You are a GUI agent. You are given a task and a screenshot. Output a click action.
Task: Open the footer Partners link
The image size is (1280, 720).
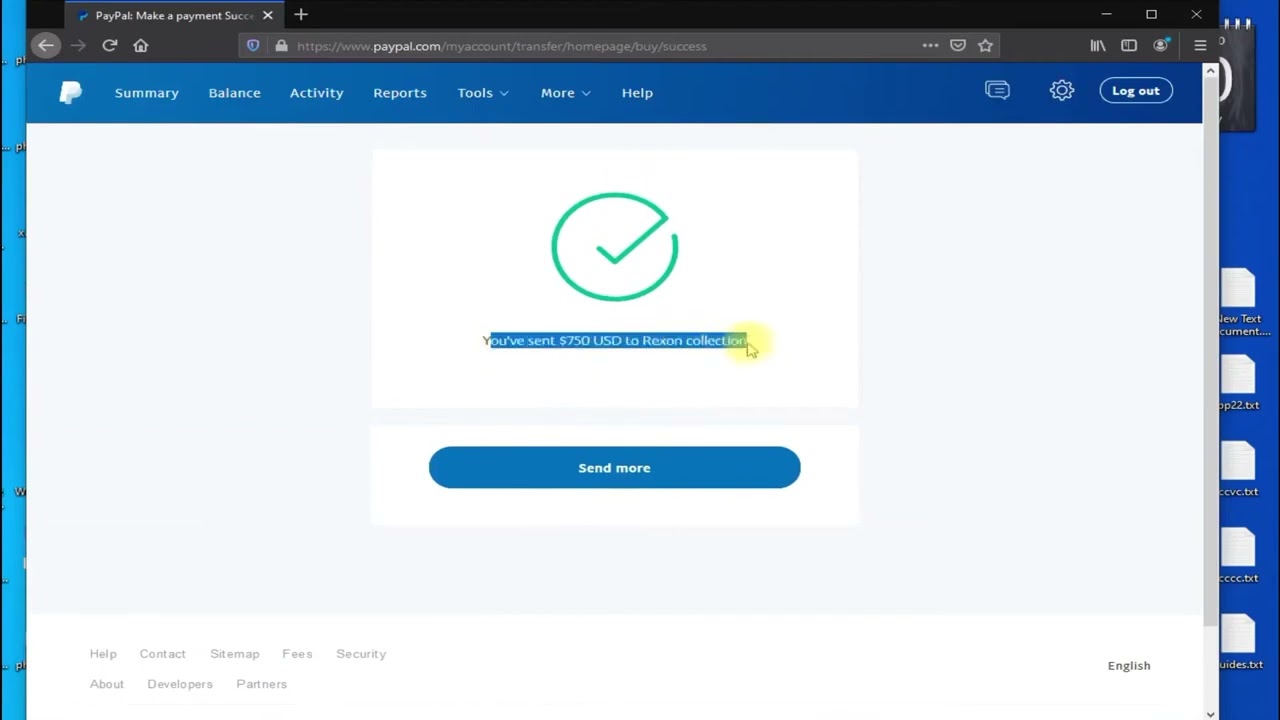click(x=262, y=684)
